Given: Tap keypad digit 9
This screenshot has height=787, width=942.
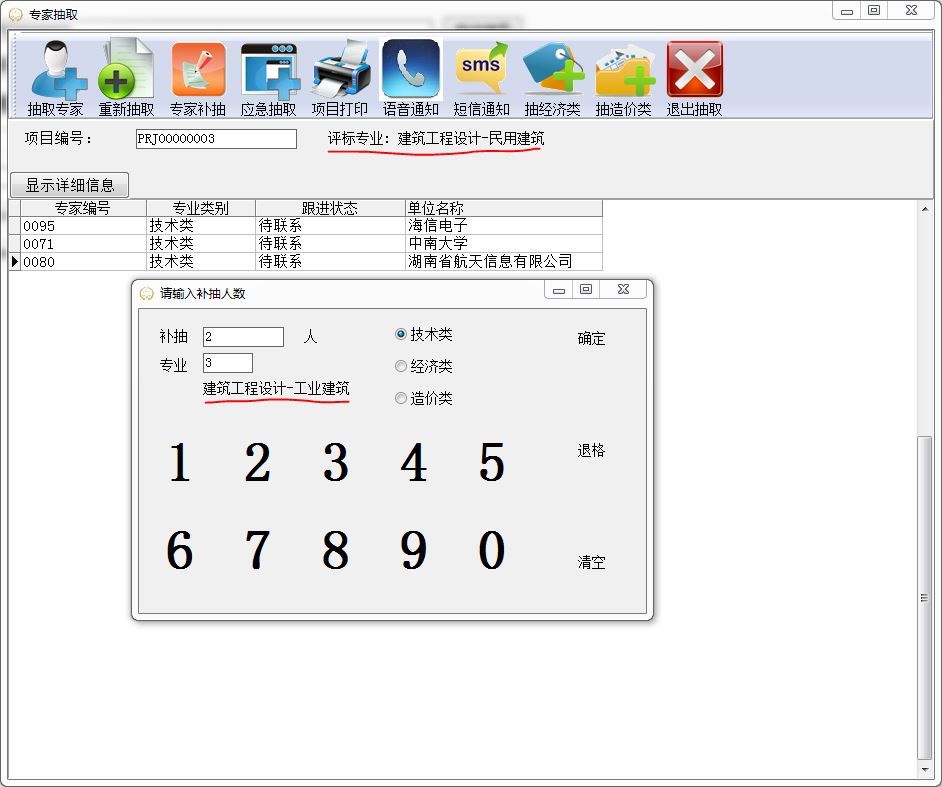Looking at the screenshot, I should (413, 550).
